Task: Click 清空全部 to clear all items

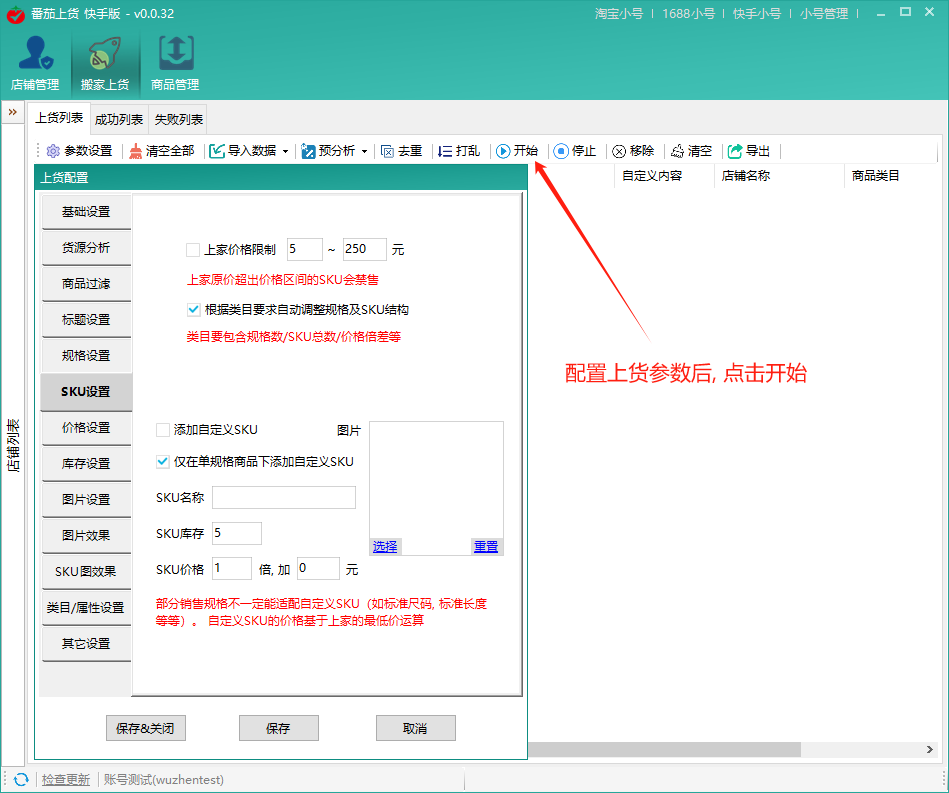Action: tap(161, 151)
